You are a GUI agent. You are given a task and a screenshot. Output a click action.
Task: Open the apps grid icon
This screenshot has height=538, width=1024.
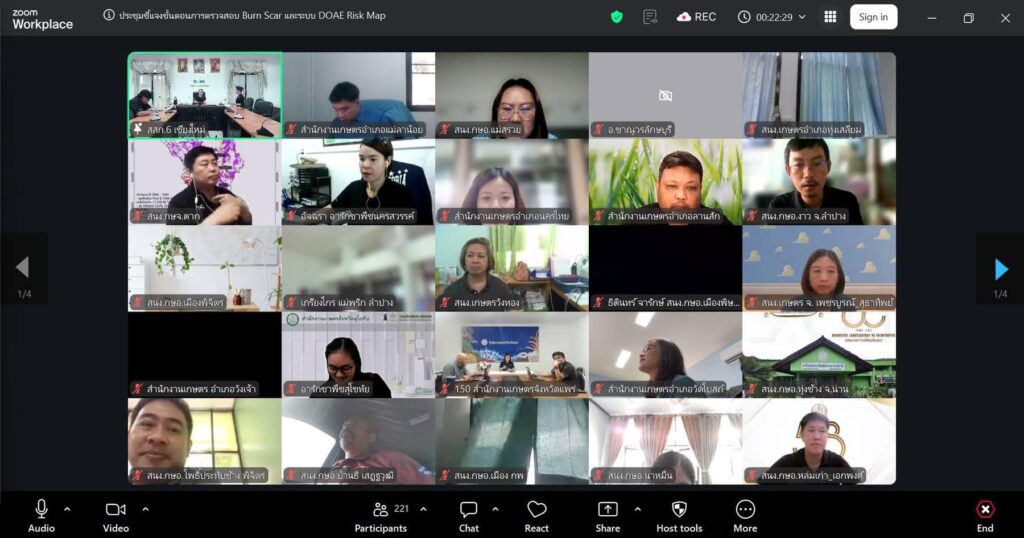point(830,17)
